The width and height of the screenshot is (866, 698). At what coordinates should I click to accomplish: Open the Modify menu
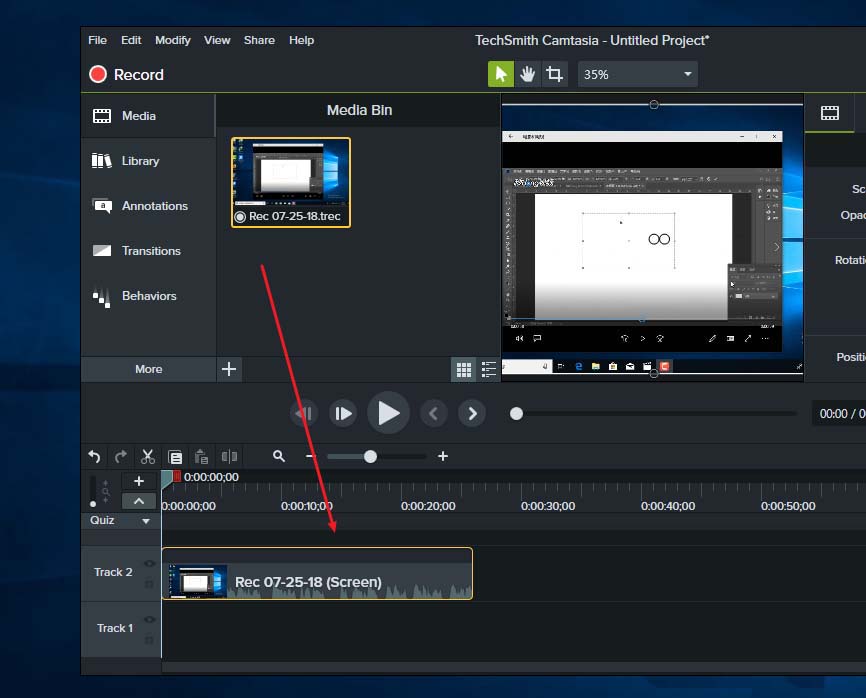[173, 40]
